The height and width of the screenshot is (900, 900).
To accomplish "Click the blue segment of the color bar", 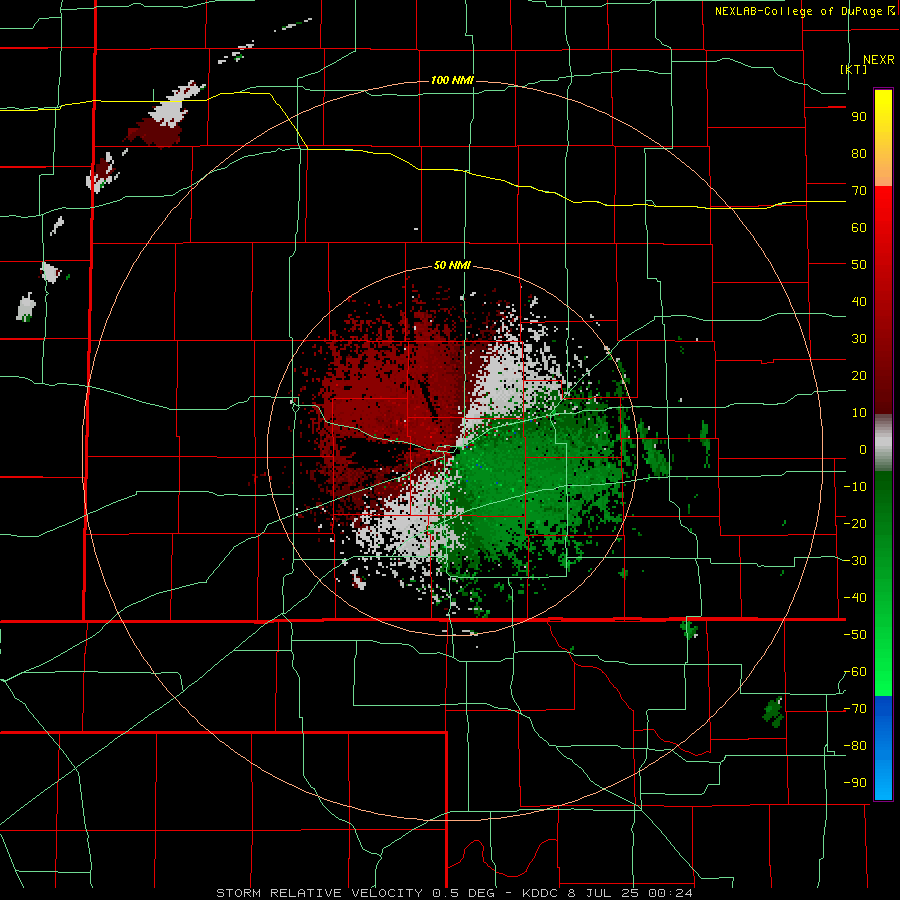I will [883, 748].
